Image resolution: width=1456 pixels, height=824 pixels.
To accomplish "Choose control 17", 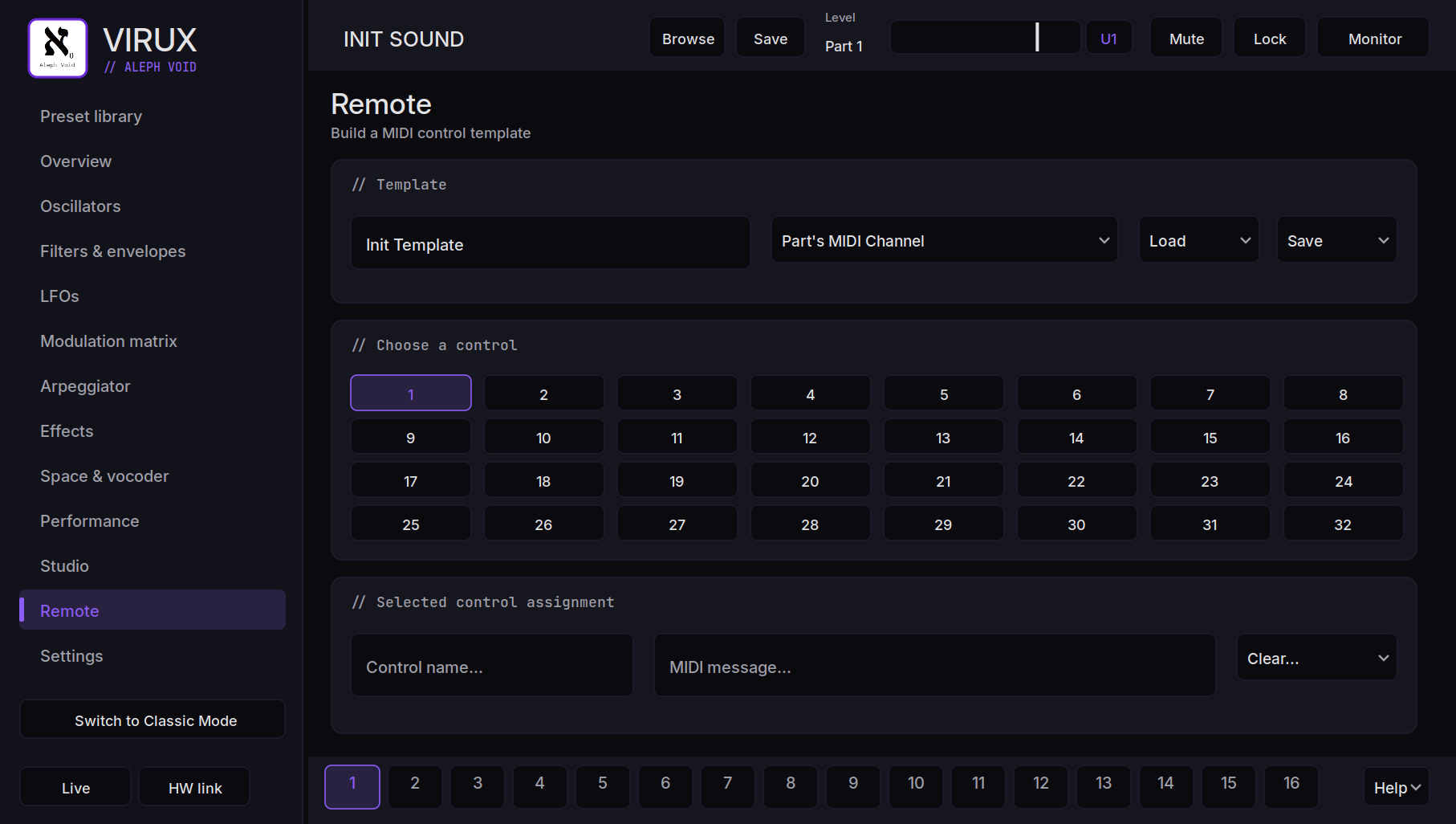I will click(x=411, y=480).
